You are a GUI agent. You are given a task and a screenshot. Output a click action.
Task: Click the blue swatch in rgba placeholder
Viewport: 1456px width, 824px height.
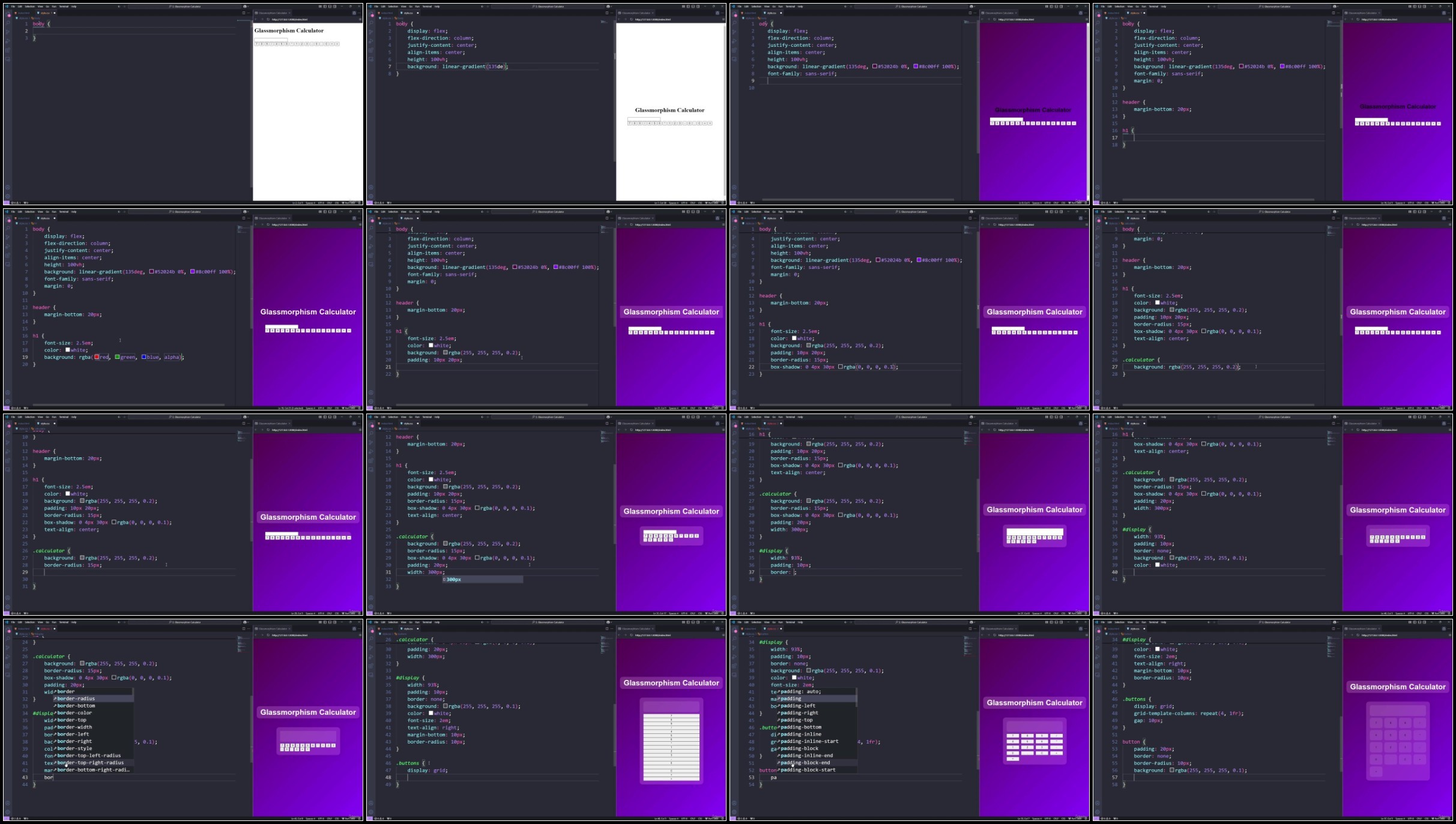point(144,357)
